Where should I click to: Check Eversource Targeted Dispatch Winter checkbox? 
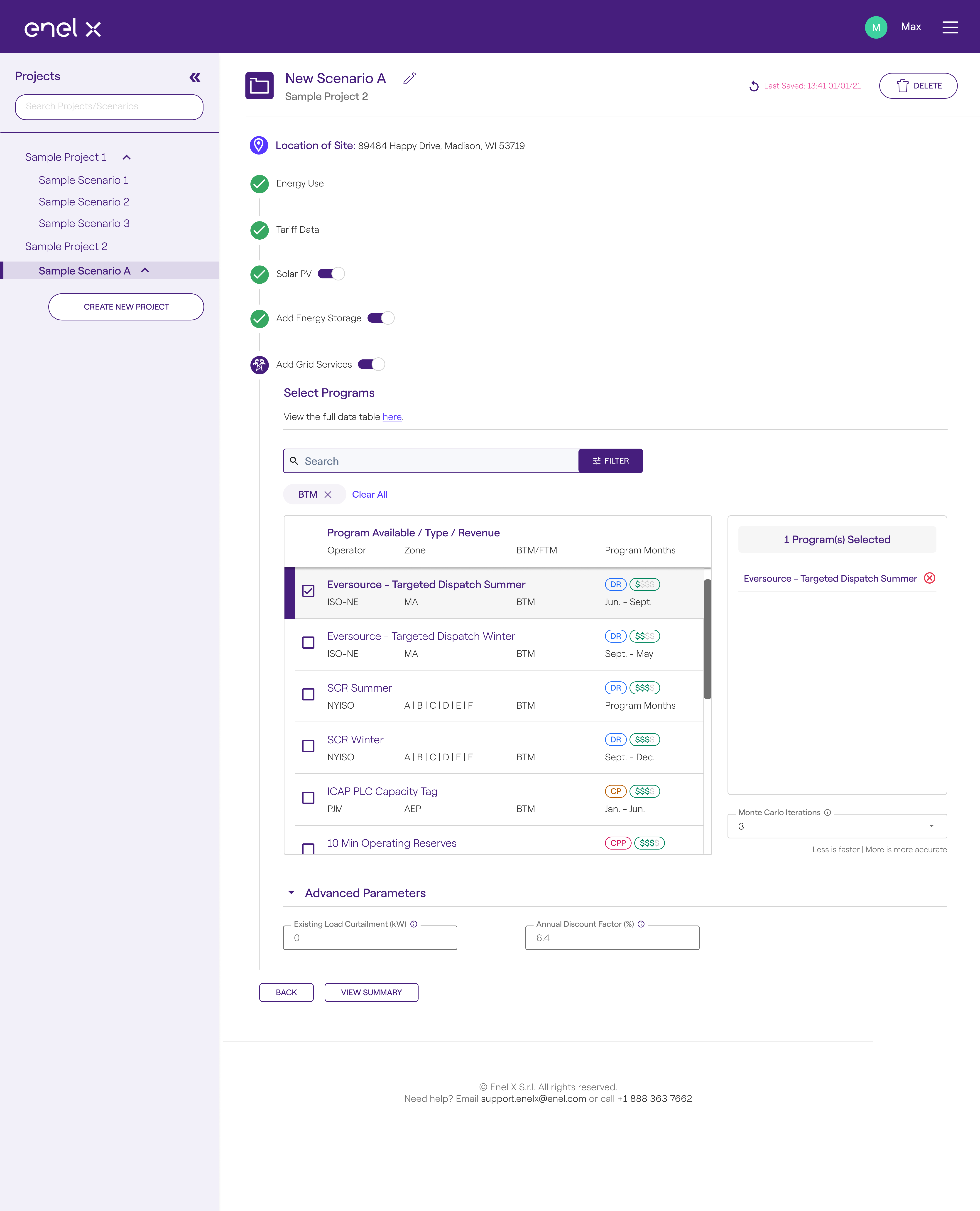tap(308, 642)
